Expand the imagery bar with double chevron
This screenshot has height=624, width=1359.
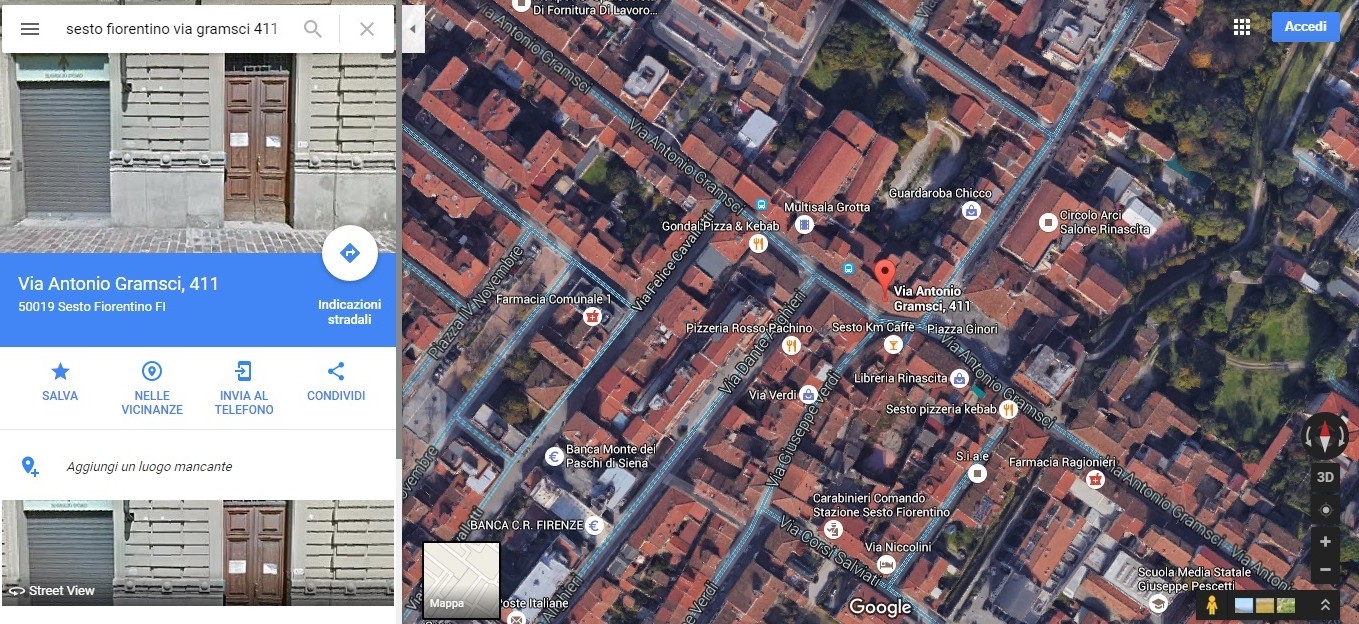tap(1326, 605)
